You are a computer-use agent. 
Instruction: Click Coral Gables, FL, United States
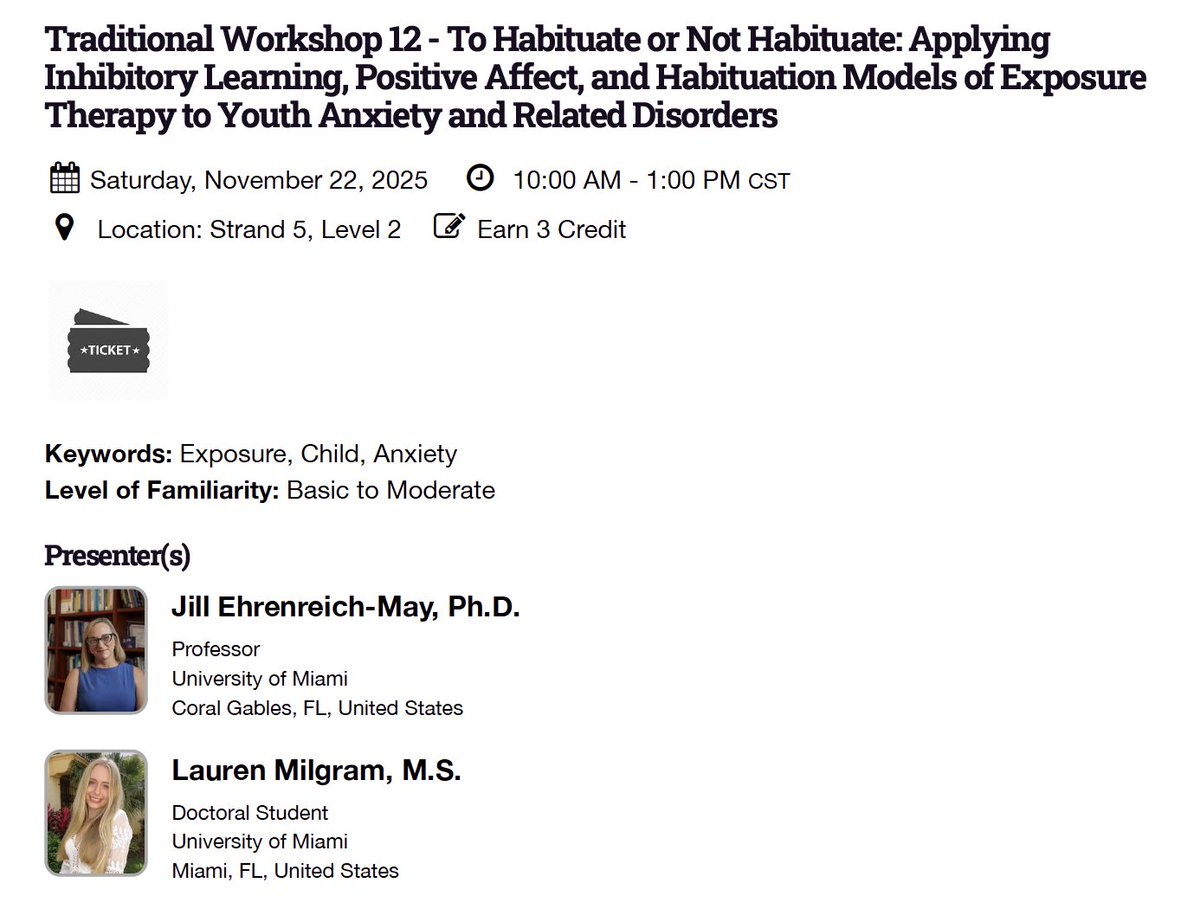318,708
